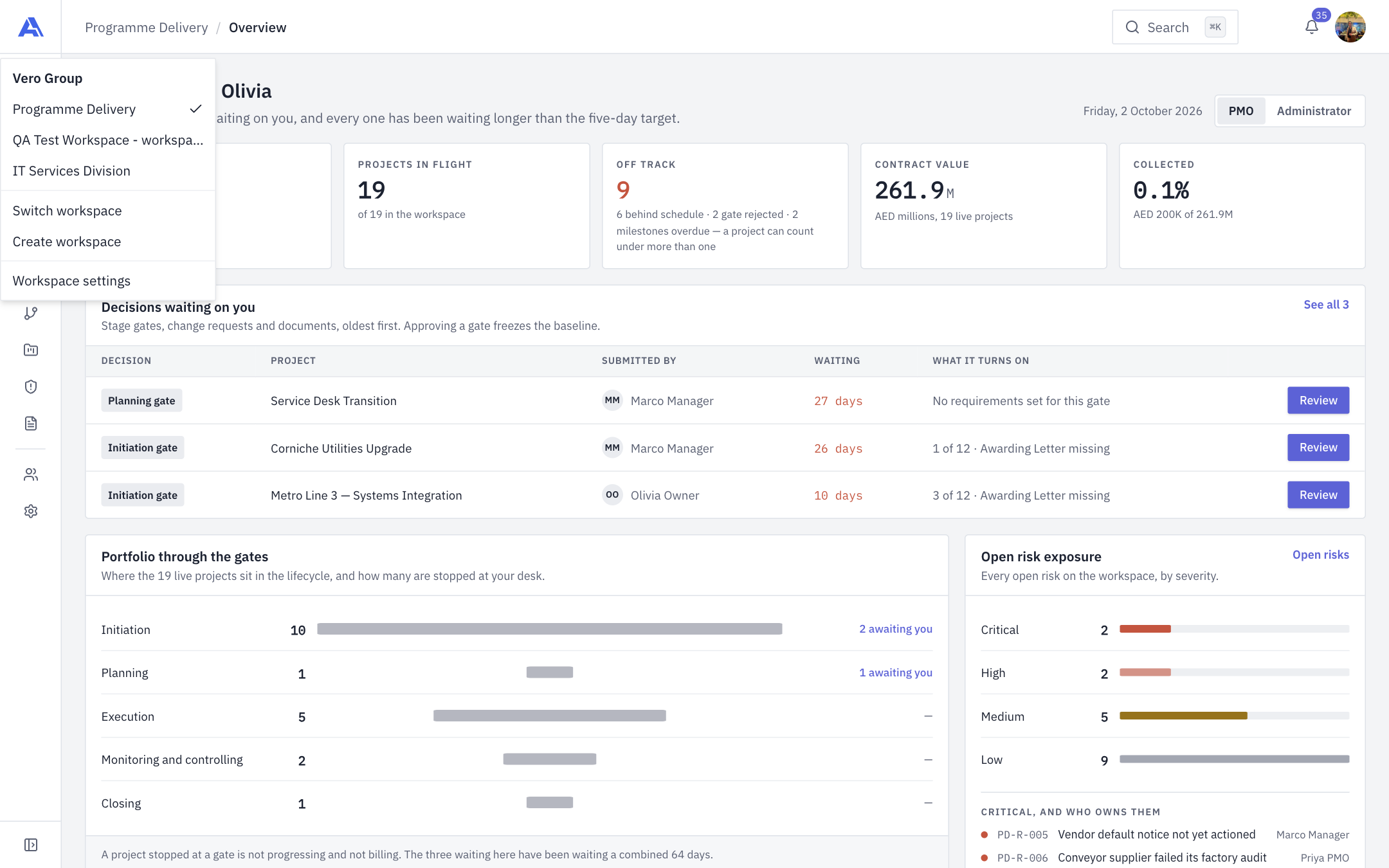Click the Execution stage bar
Screen dimensions: 1389x868
pos(550,716)
